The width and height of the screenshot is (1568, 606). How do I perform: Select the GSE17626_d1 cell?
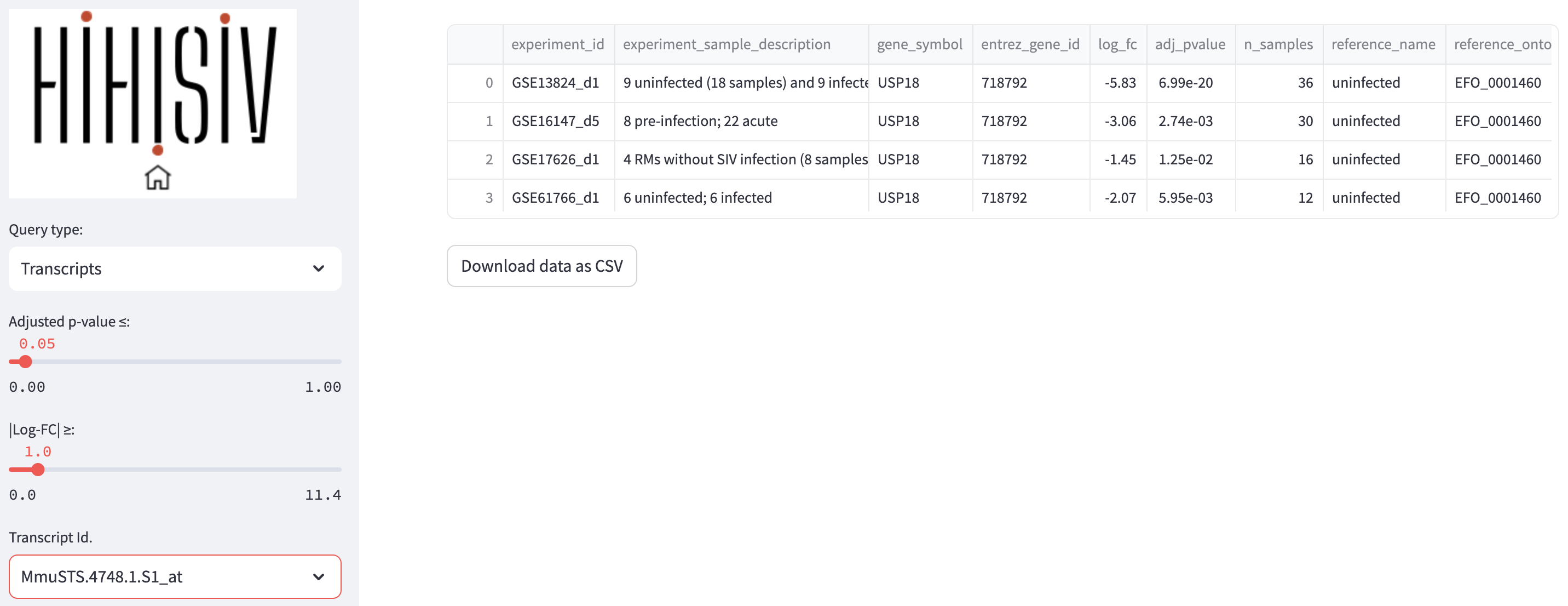558,159
